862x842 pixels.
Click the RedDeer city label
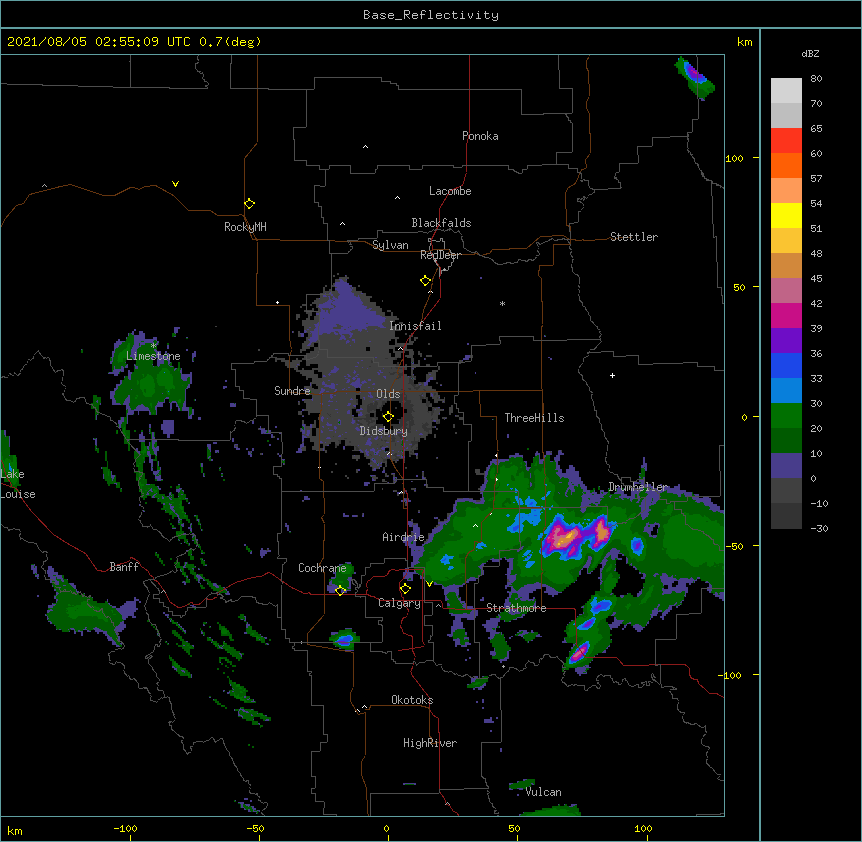tap(440, 255)
